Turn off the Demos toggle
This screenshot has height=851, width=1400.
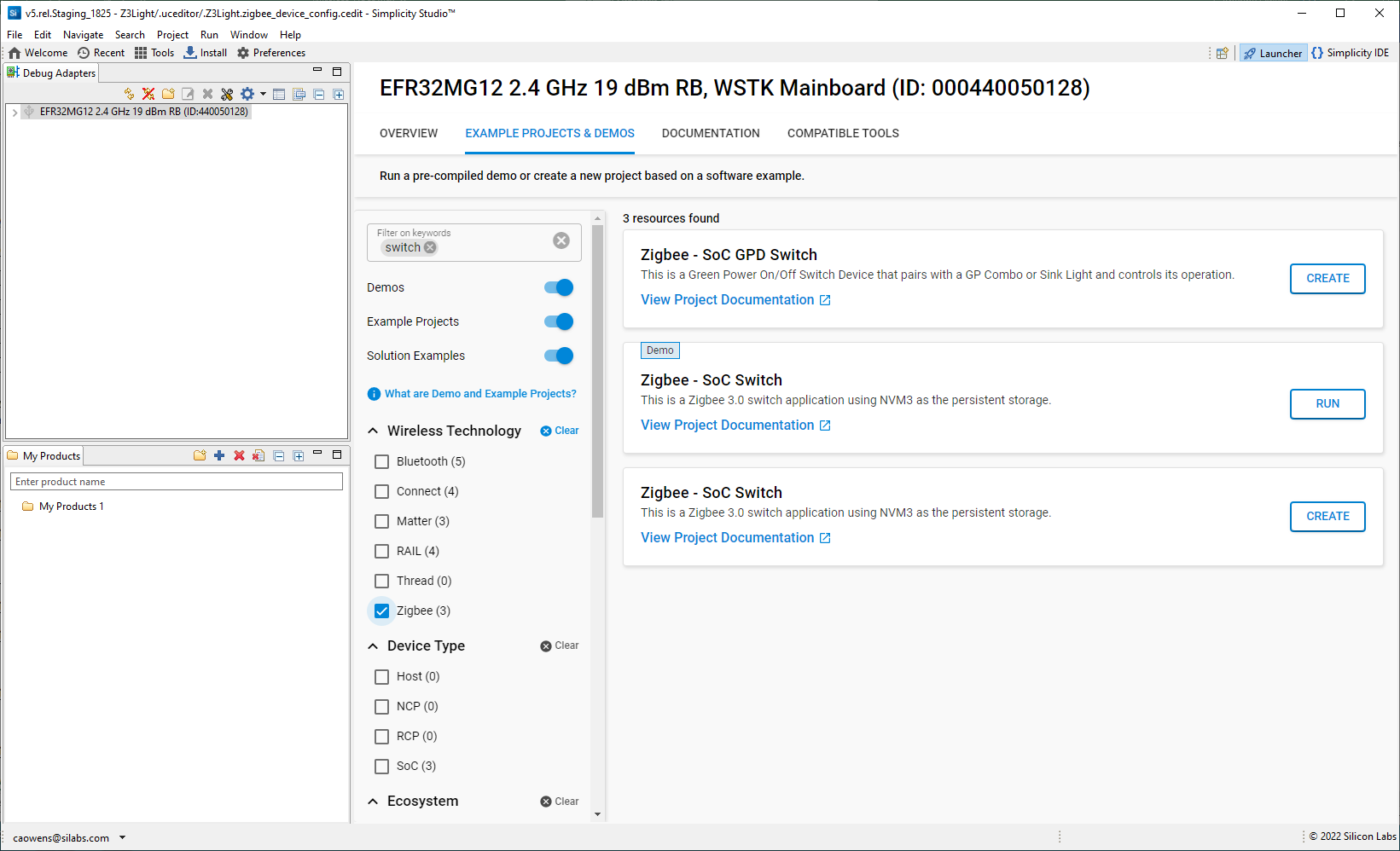coord(559,288)
